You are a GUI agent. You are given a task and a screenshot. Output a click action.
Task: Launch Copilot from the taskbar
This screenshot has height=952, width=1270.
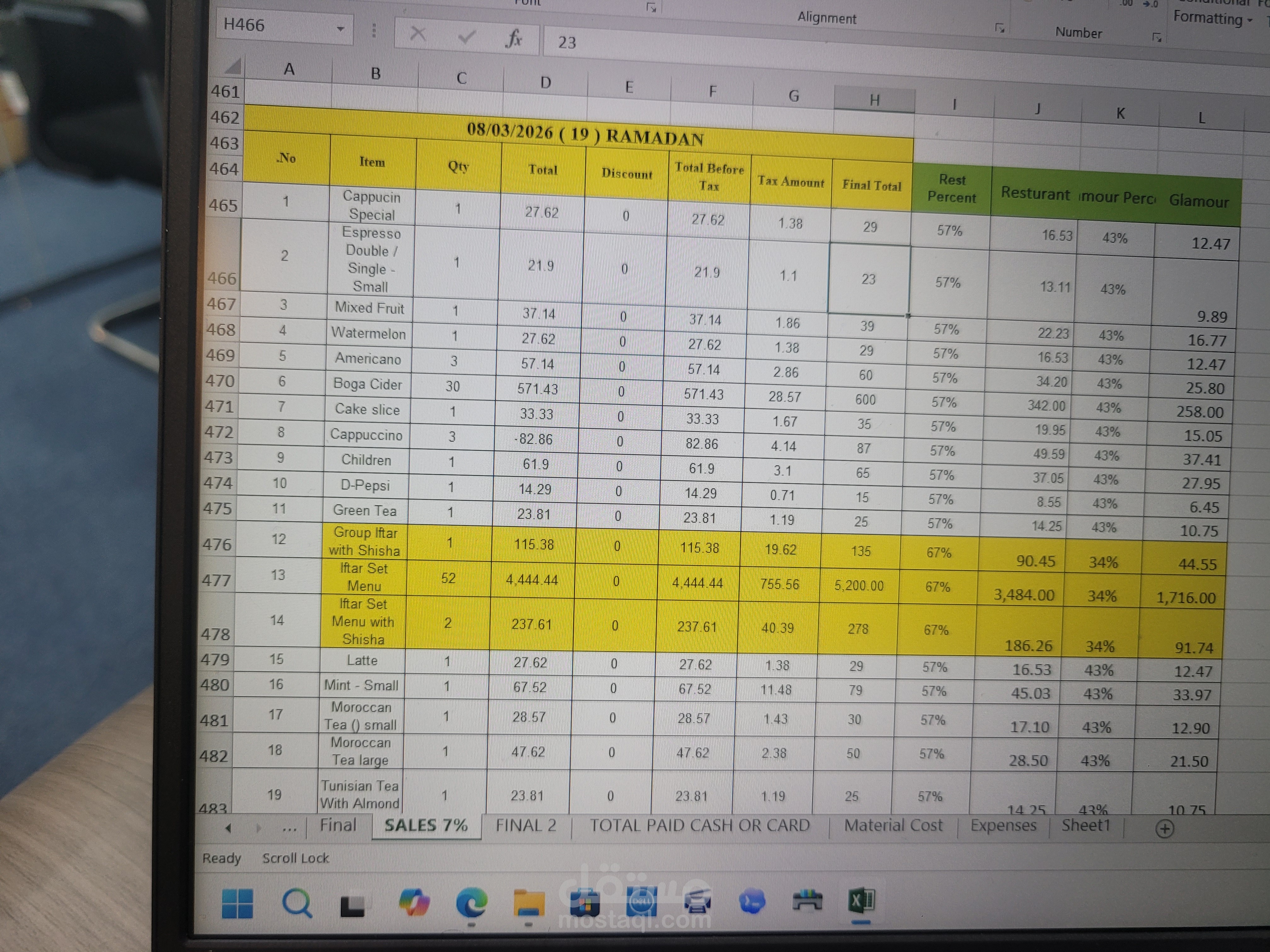pyautogui.click(x=414, y=903)
